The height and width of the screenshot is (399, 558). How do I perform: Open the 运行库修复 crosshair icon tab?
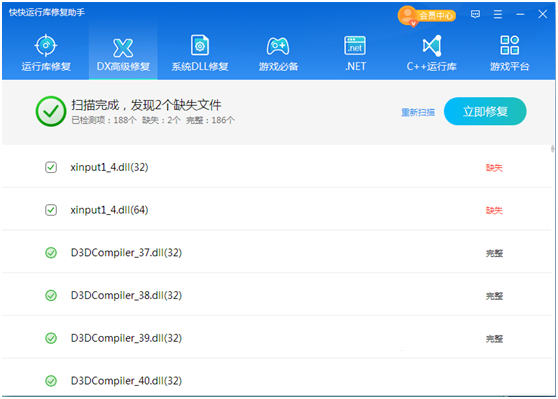tap(46, 46)
